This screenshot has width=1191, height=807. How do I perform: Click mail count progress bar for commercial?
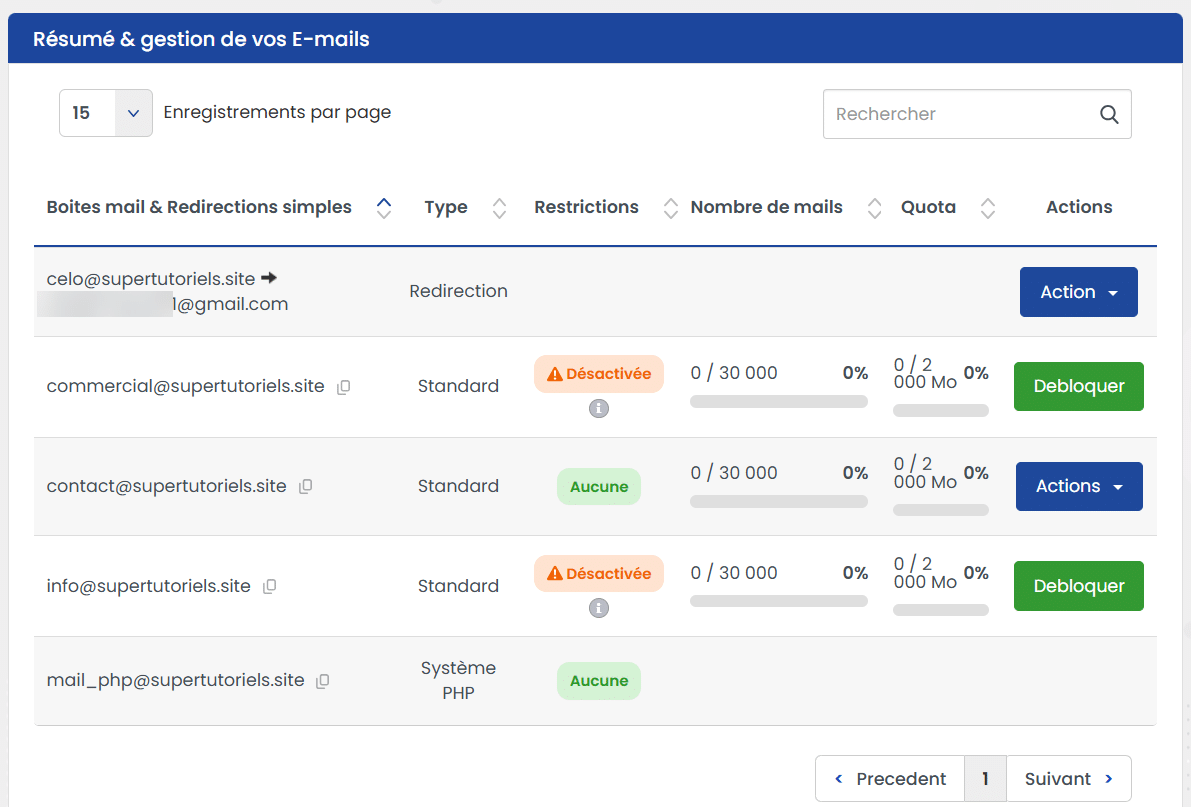click(779, 402)
